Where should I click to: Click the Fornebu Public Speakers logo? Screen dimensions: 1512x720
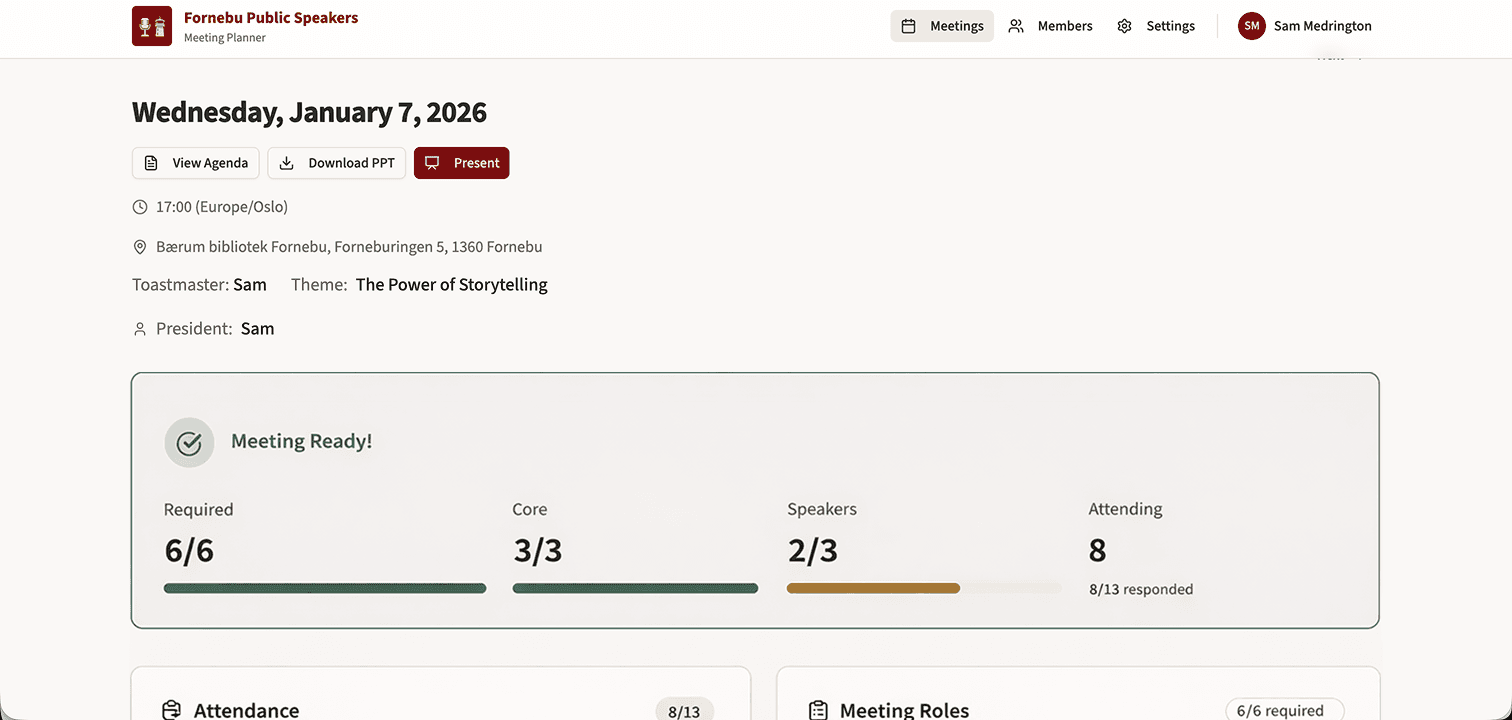point(151,25)
